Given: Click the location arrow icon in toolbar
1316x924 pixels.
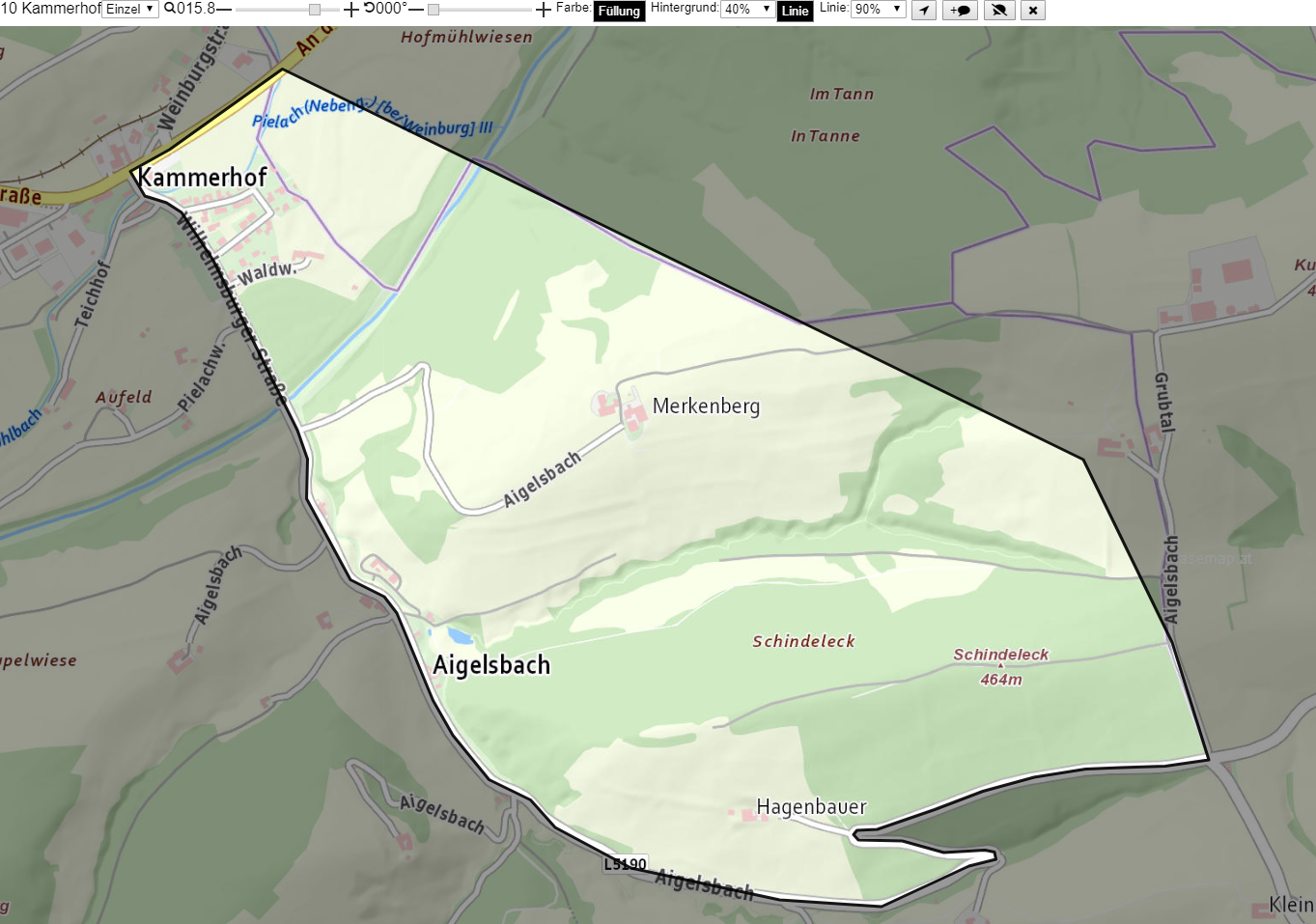Looking at the screenshot, I should [x=924, y=11].
